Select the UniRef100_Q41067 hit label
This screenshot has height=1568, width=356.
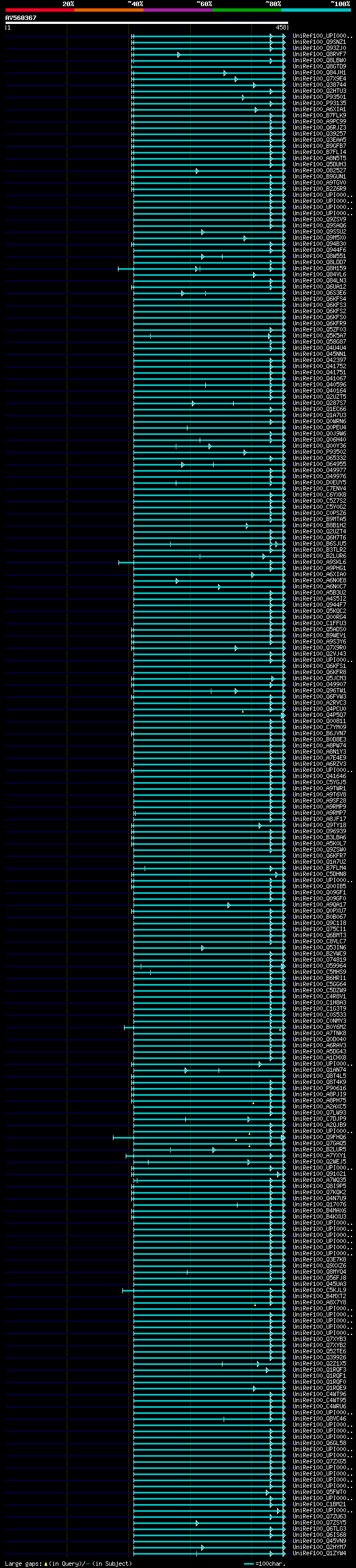(x=319, y=379)
